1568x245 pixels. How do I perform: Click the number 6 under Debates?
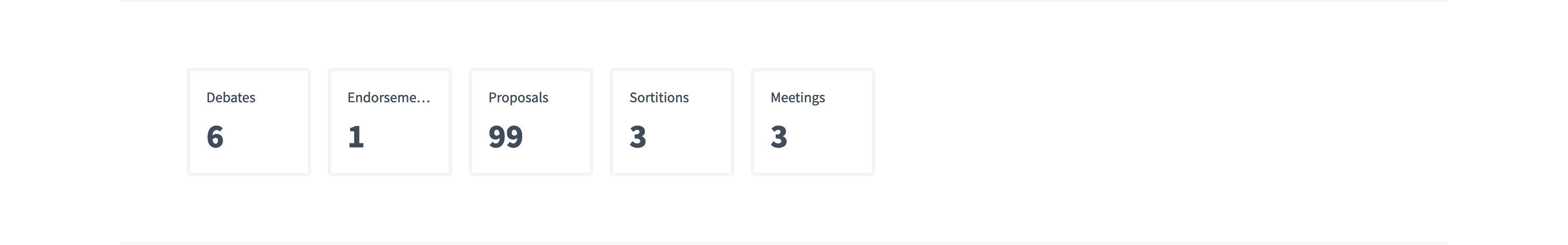pos(215,137)
